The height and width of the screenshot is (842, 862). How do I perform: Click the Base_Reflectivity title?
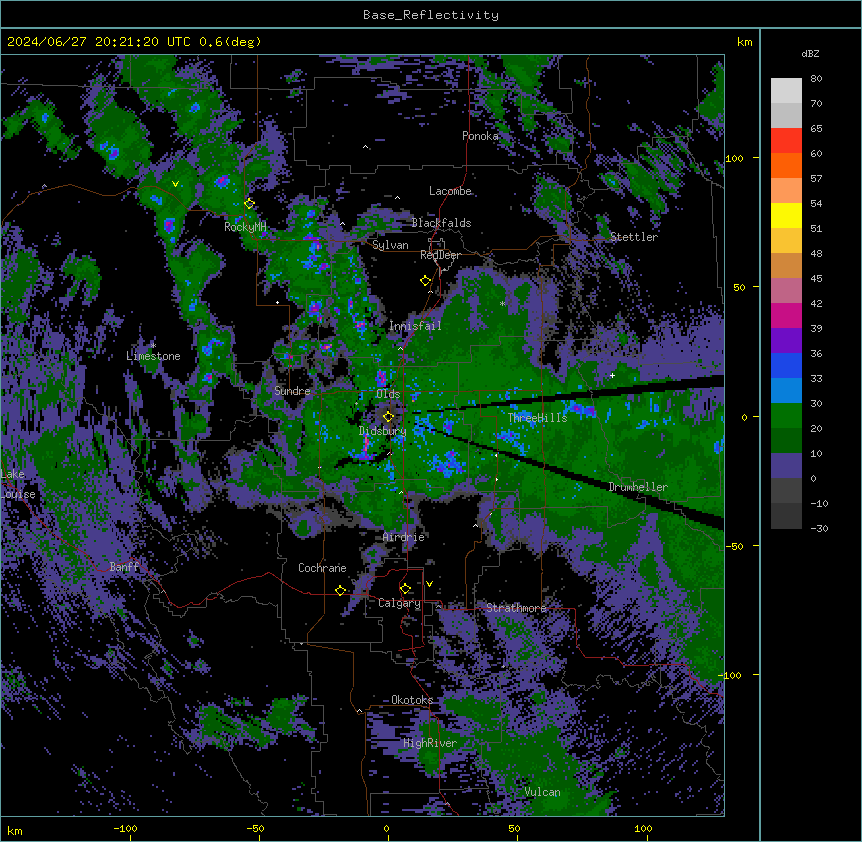pyautogui.click(x=431, y=15)
